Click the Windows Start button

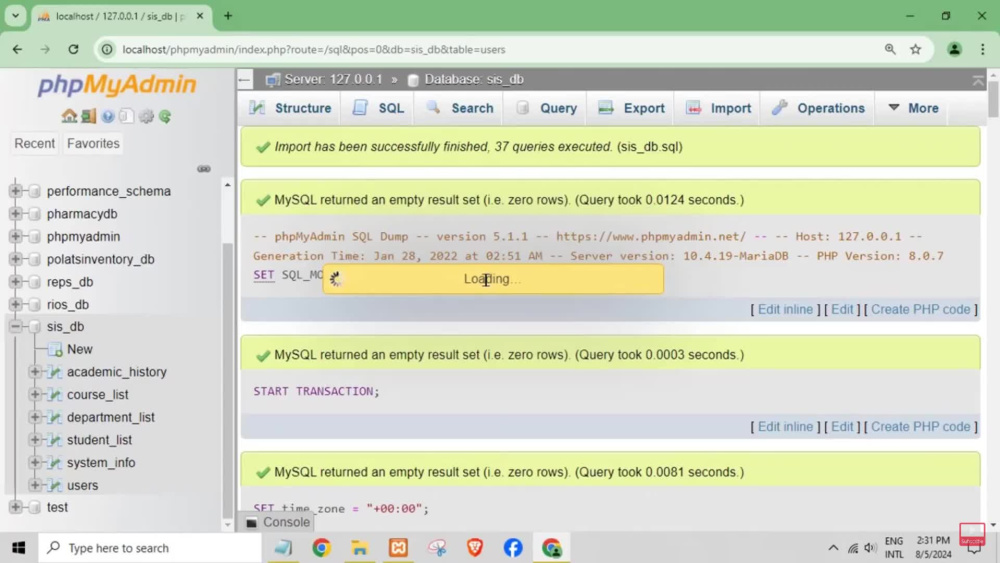coord(18,548)
